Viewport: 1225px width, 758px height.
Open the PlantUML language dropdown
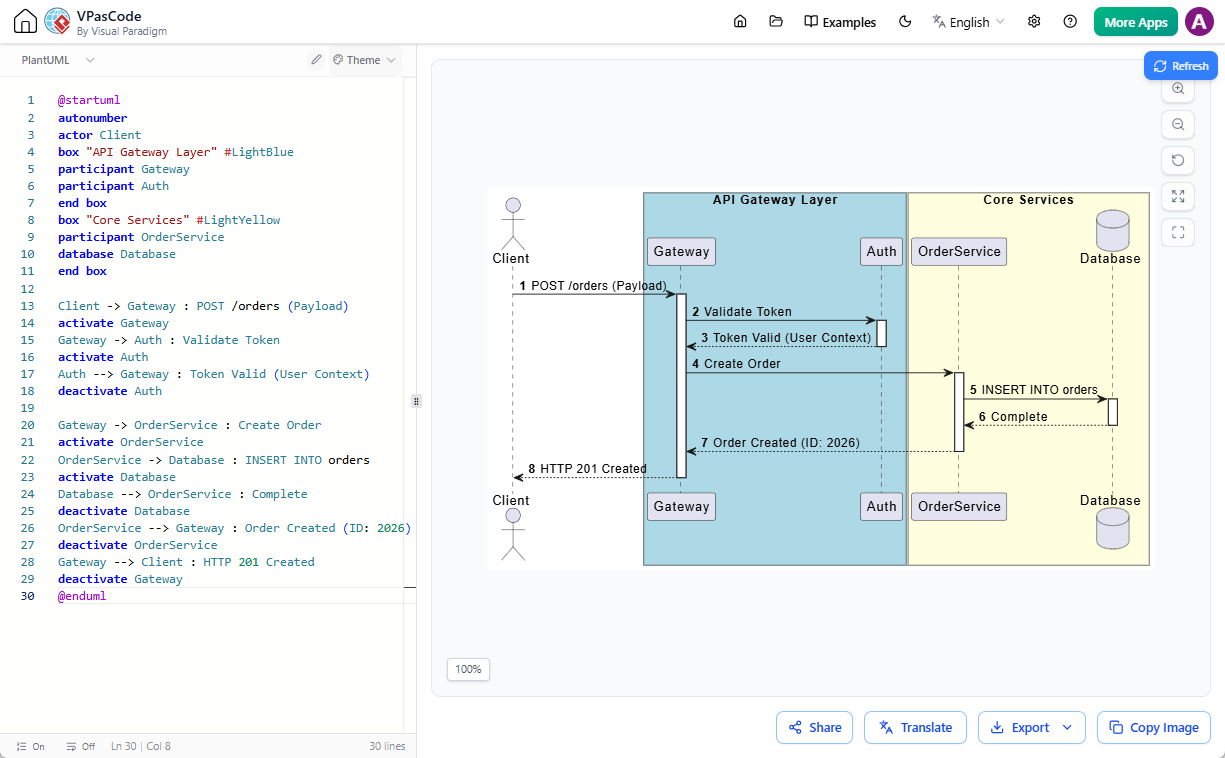click(x=58, y=60)
